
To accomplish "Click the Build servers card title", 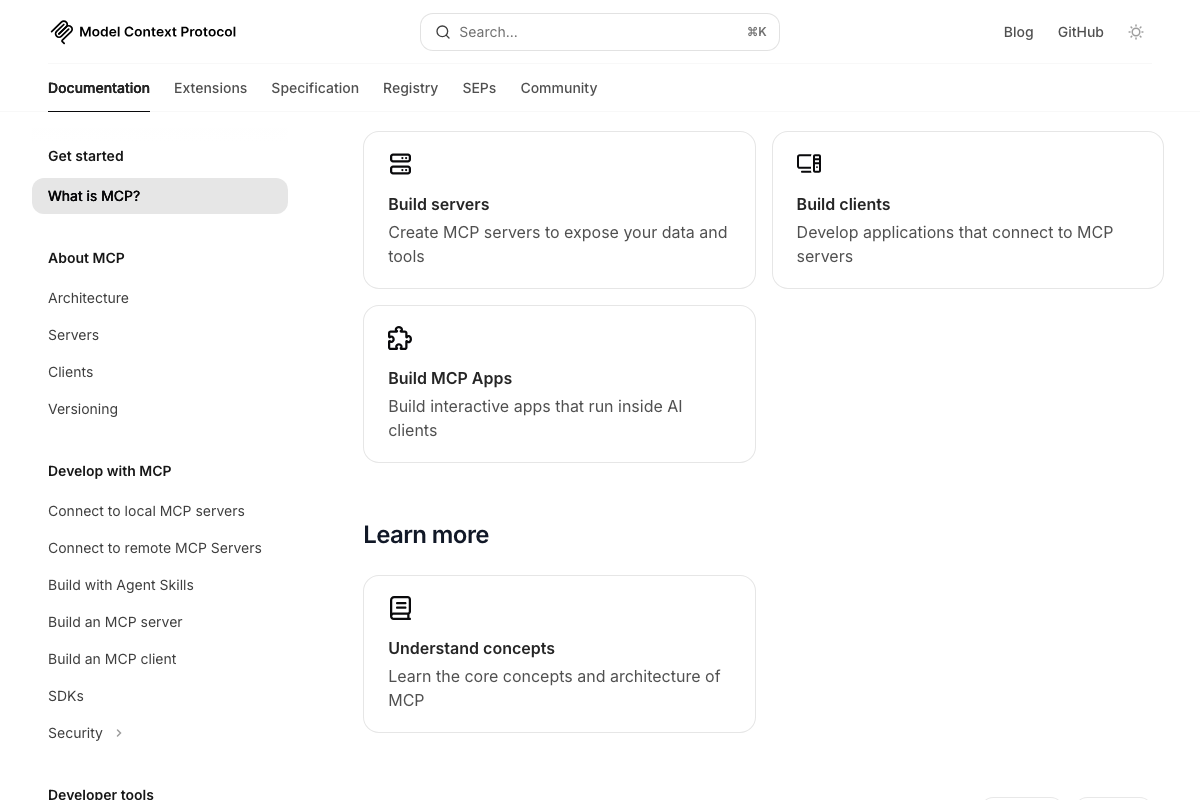I will click(439, 204).
